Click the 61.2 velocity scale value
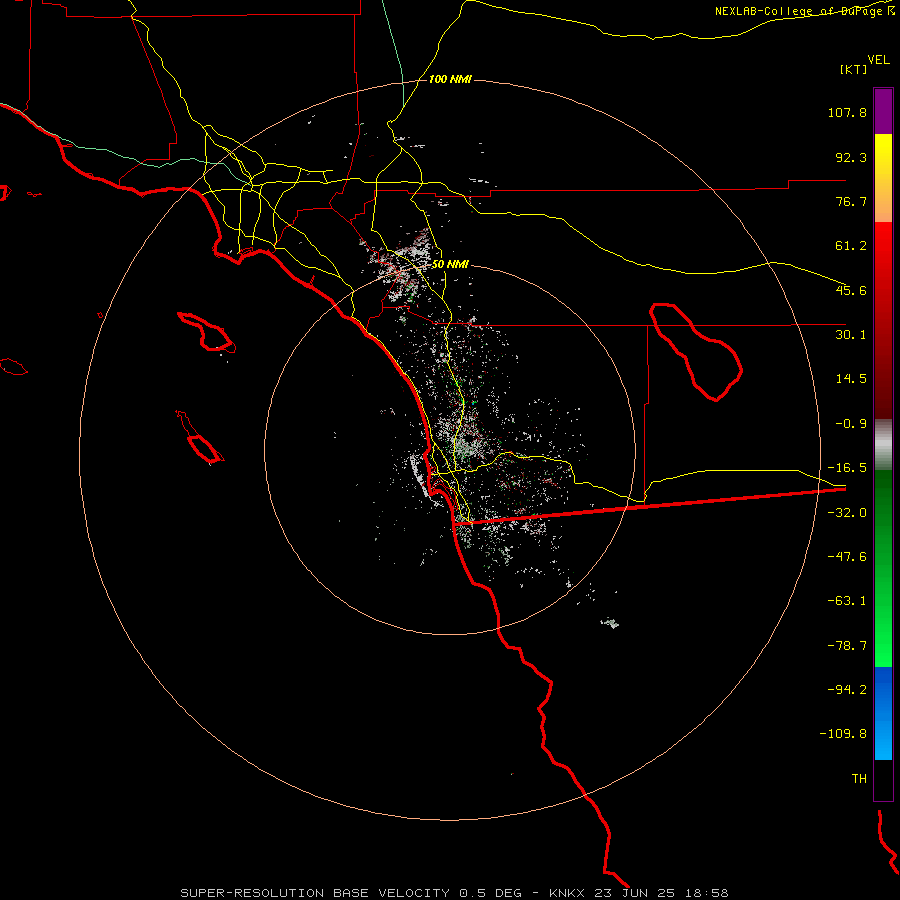The image size is (900, 900). tap(851, 246)
